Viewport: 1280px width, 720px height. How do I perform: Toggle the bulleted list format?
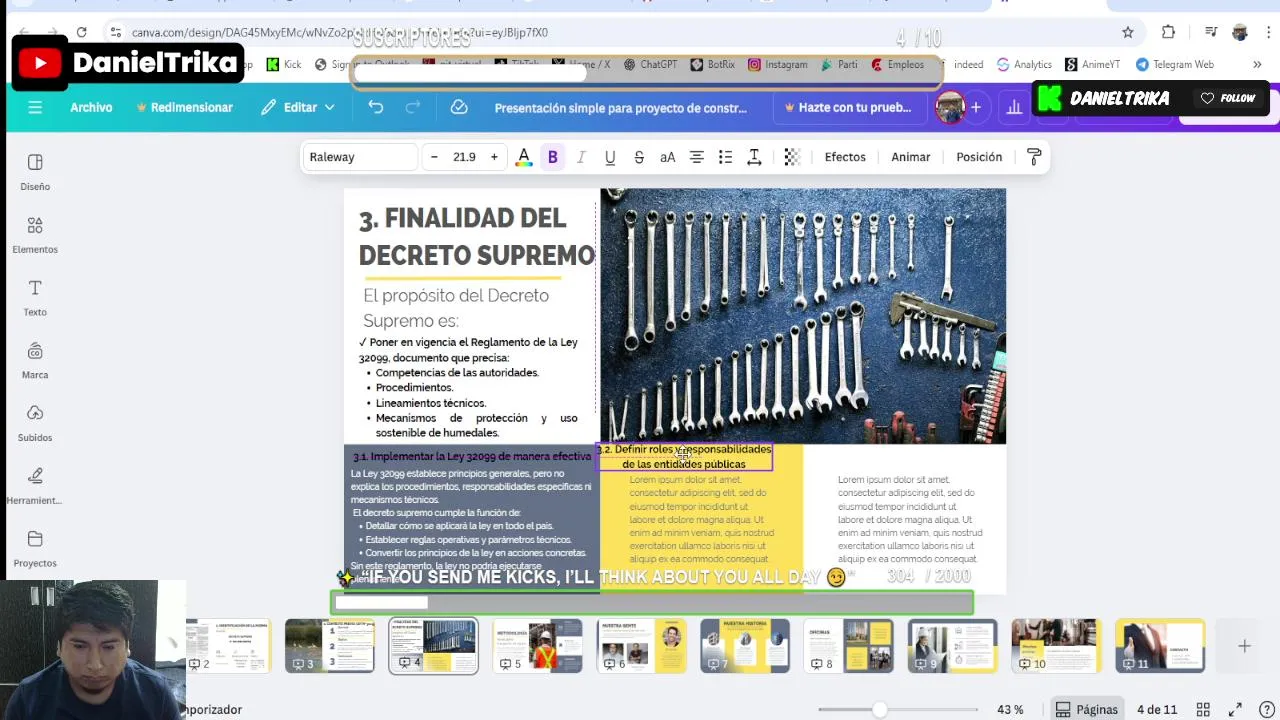(726, 157)
